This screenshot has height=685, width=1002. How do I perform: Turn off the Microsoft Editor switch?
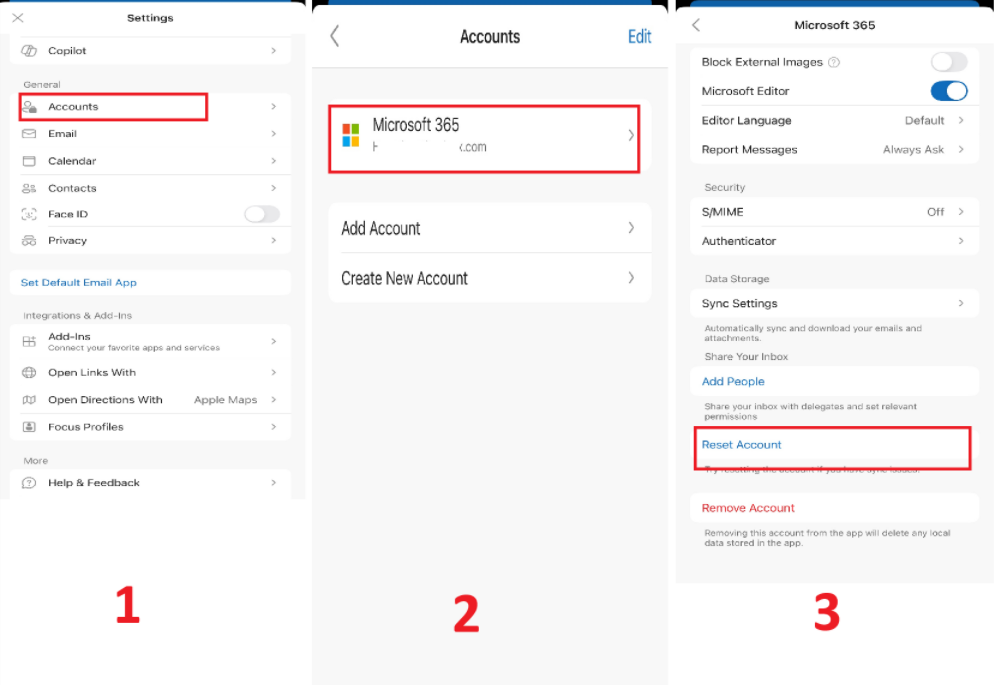[x=949, y=91]
